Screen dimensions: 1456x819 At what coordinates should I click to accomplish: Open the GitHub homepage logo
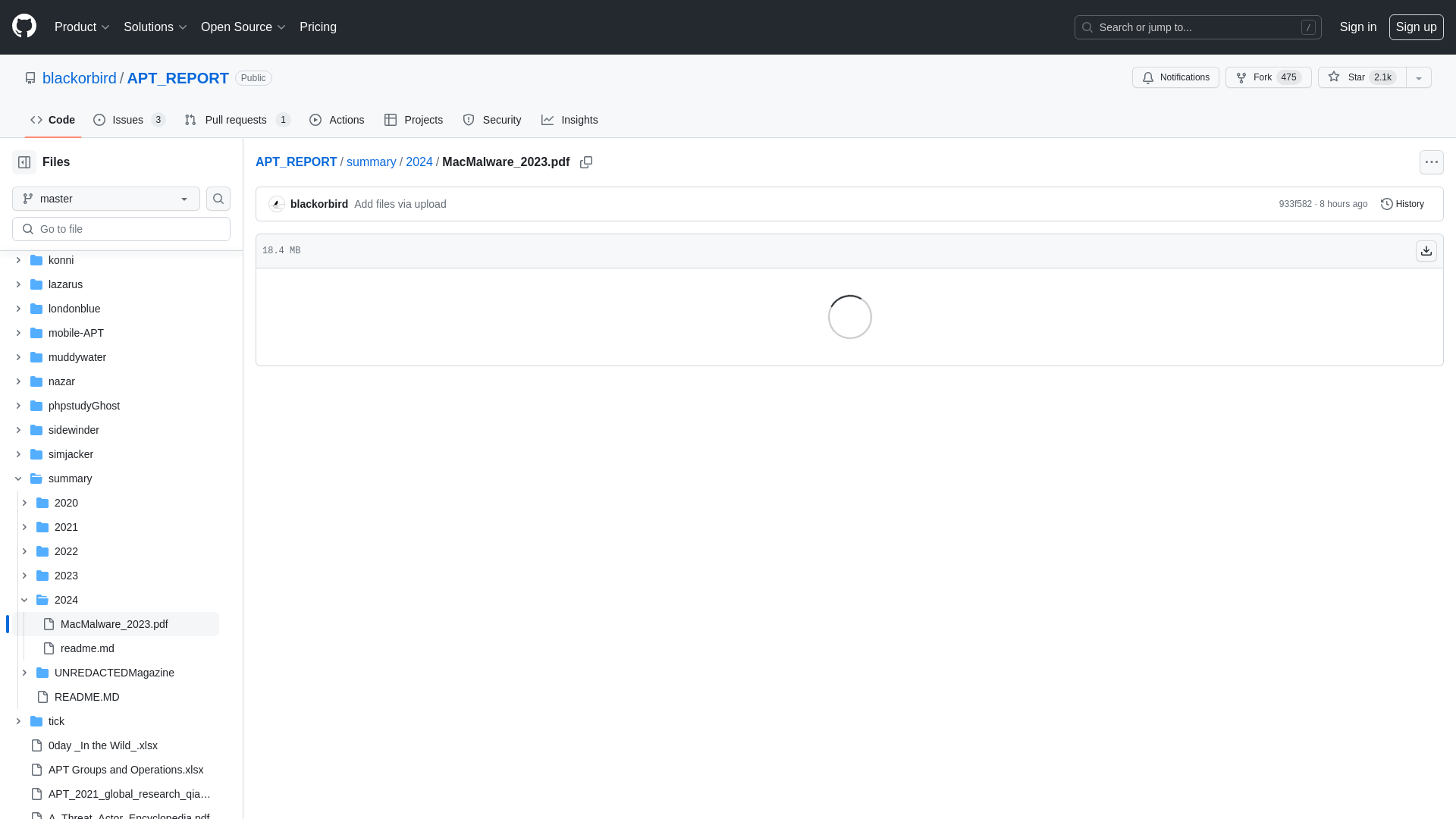24,27
